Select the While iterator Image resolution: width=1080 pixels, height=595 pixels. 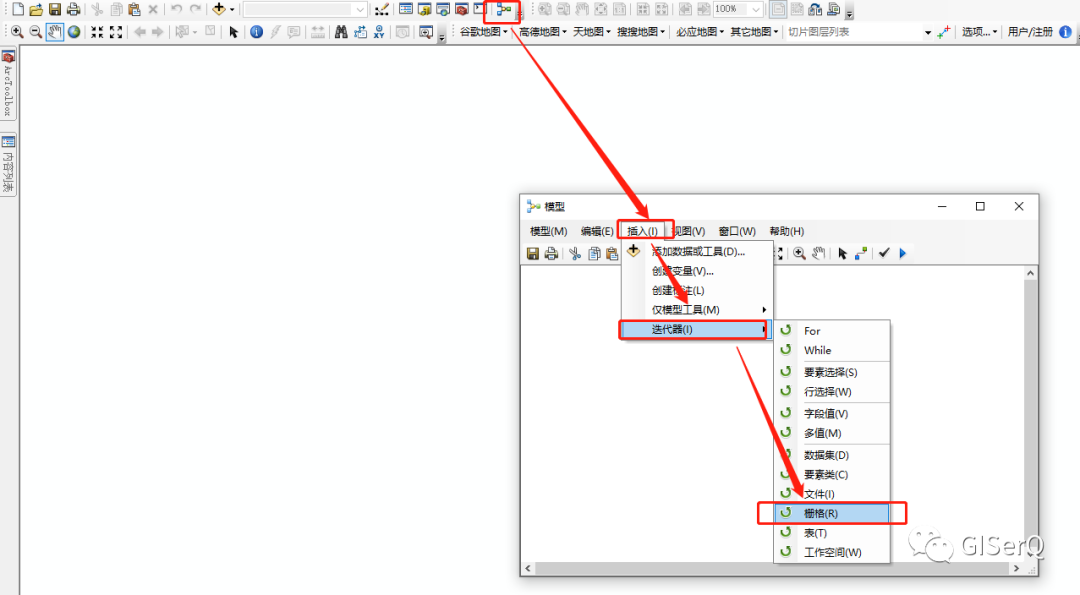pos(832,351)
